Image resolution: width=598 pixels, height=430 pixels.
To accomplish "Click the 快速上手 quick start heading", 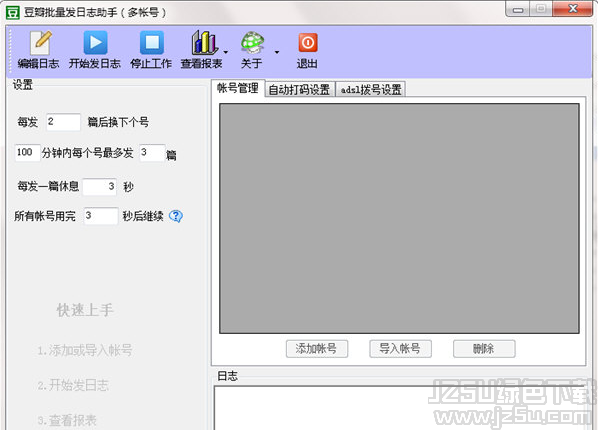I will point(85,310).
